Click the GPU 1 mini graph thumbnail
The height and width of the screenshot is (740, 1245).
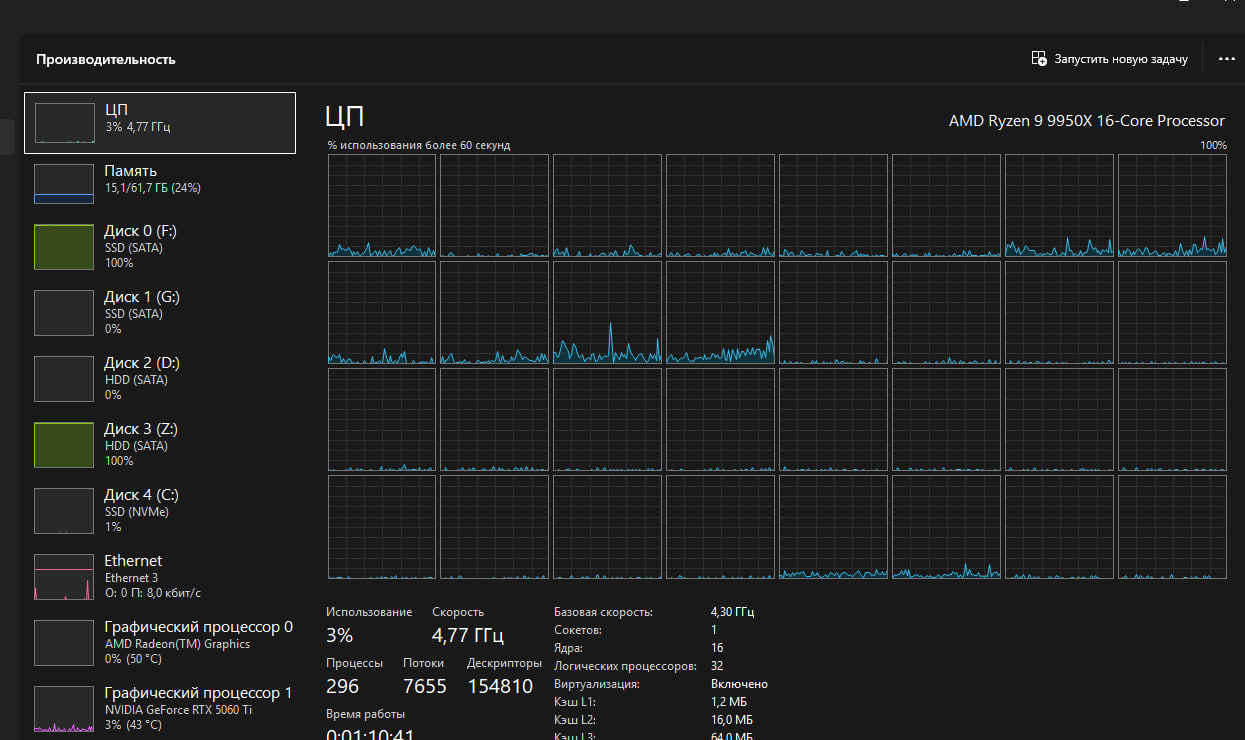click(64, 709)
